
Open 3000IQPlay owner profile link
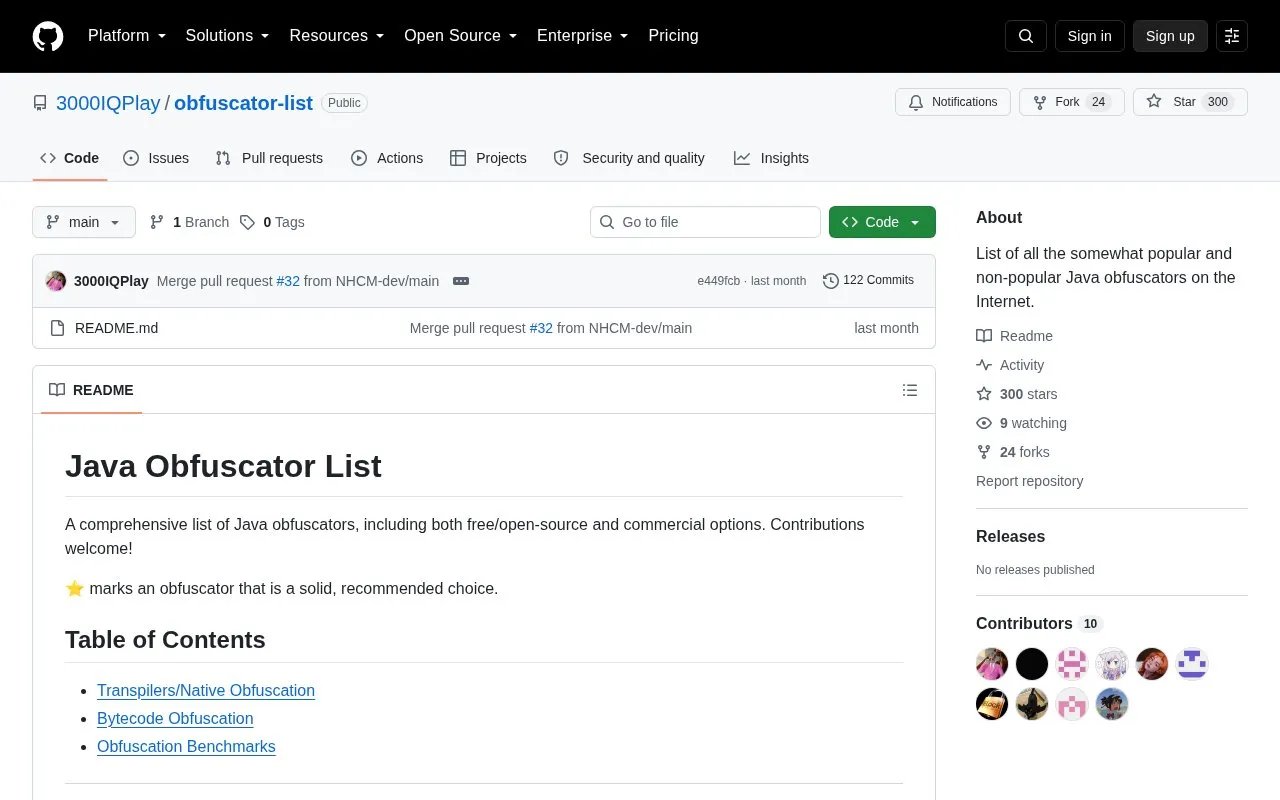[x=108, y=103]
